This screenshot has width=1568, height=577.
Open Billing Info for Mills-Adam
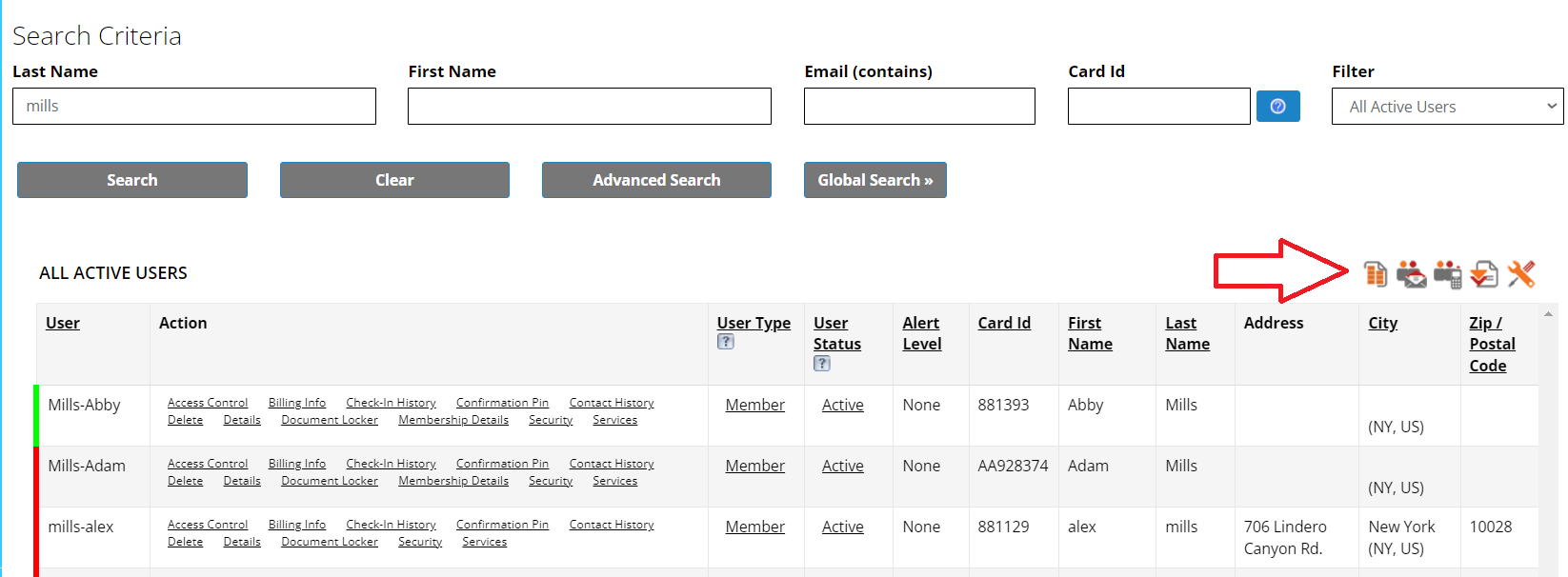coord(297,464)
